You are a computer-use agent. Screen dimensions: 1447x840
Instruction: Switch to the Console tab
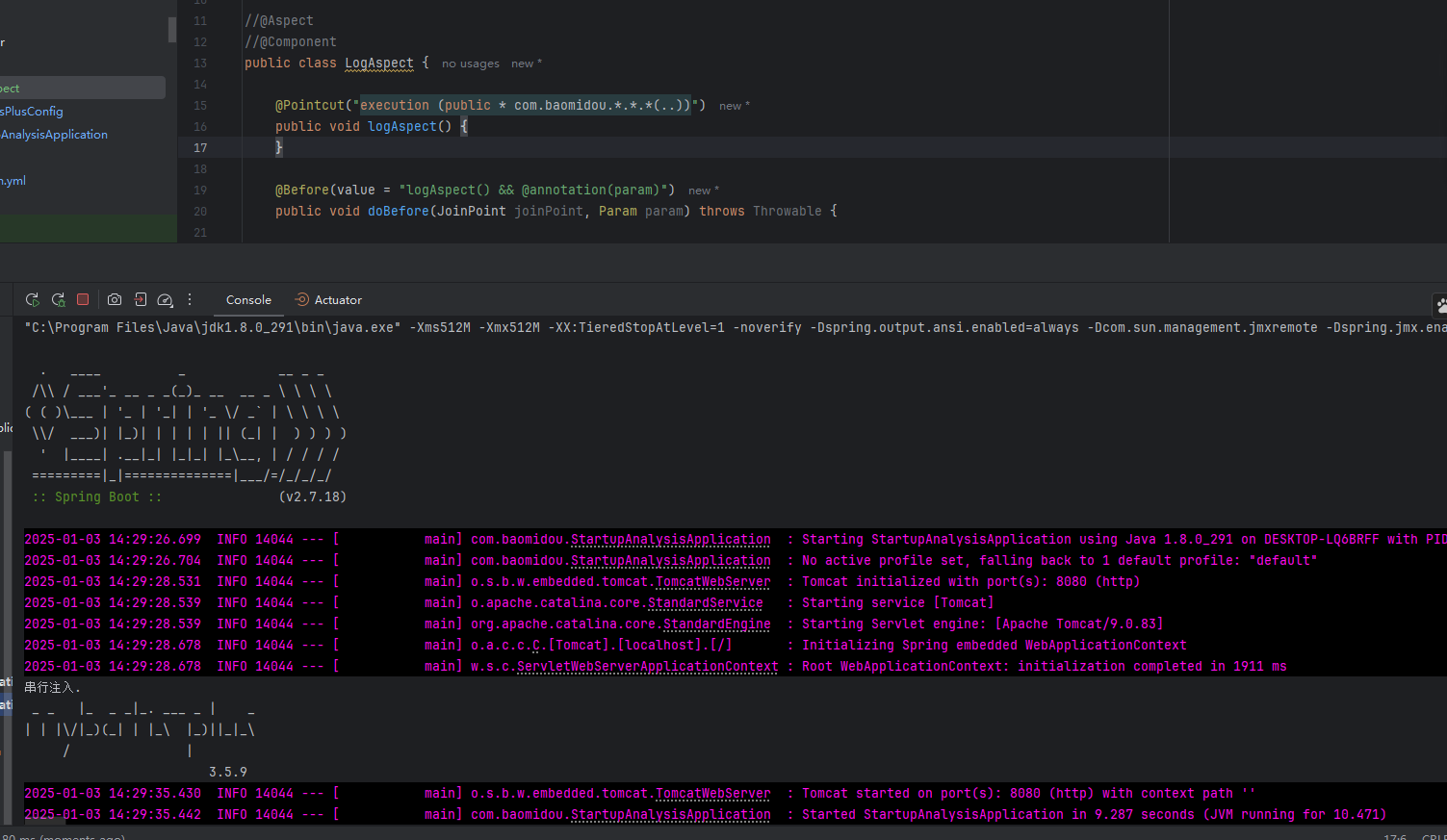(x=248, y=300)
